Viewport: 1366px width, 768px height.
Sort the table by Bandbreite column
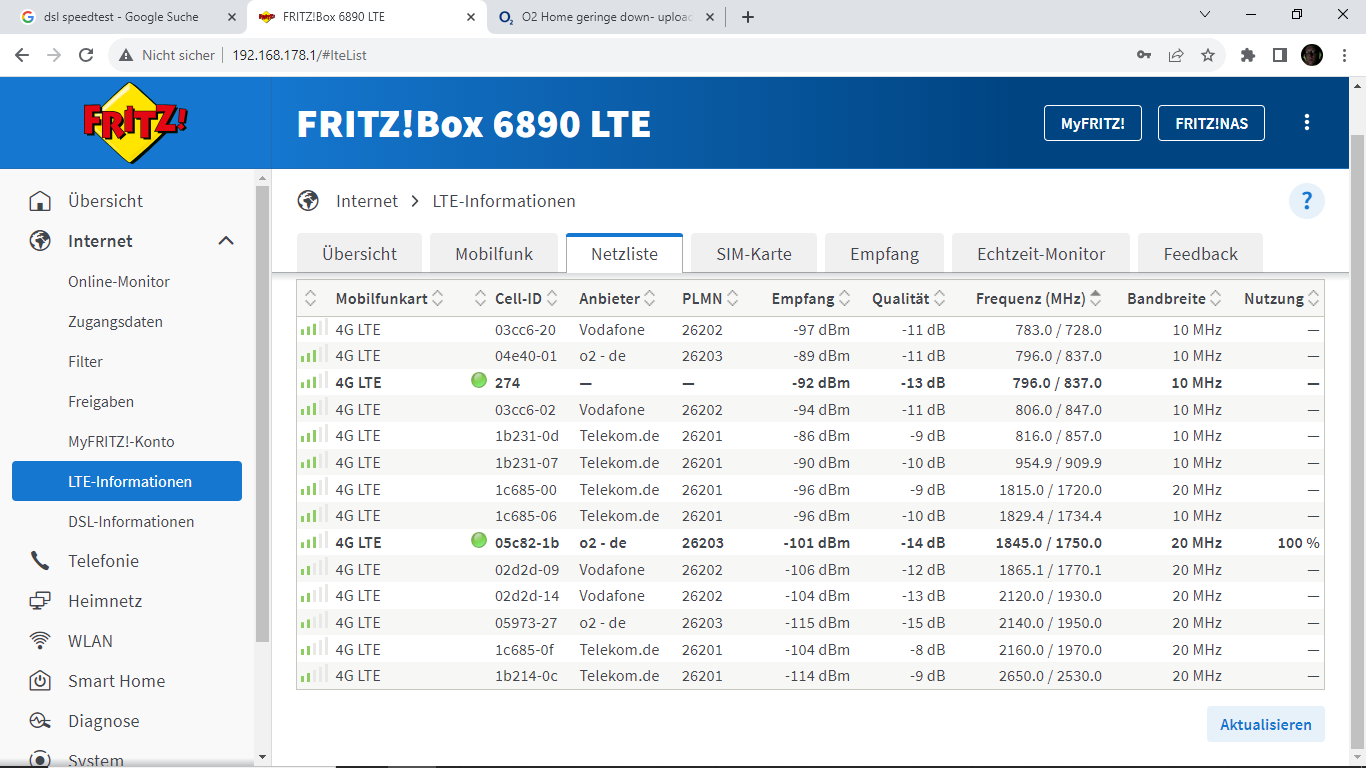coord(1174,299)
